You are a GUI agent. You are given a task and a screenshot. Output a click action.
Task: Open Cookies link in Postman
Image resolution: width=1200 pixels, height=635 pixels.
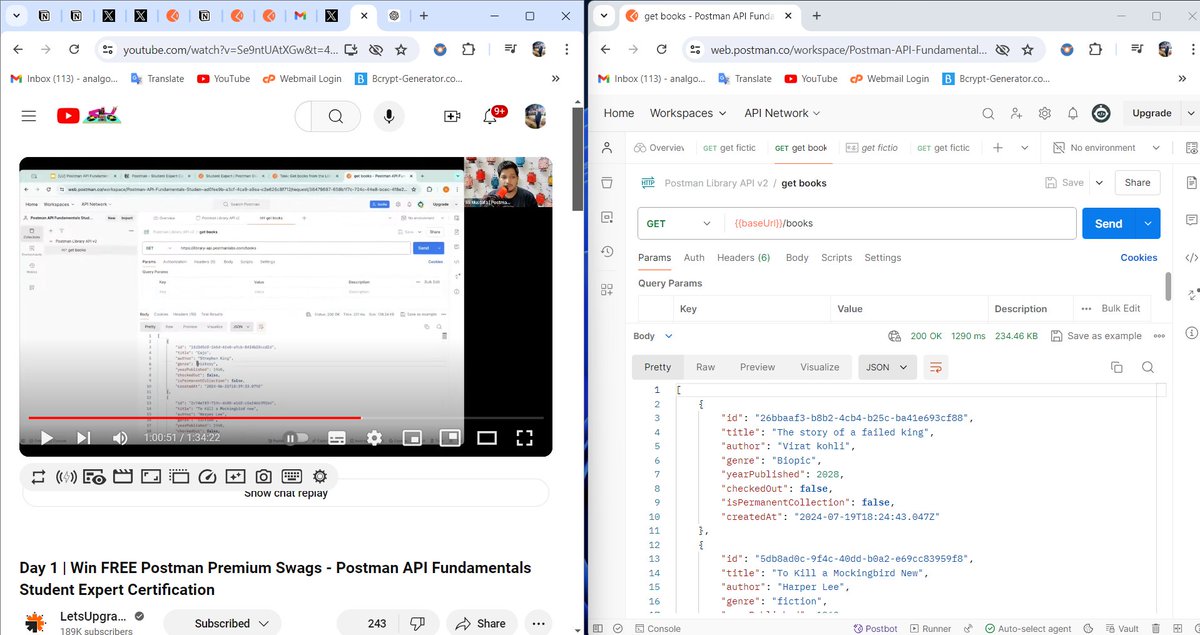point(1138,257)
